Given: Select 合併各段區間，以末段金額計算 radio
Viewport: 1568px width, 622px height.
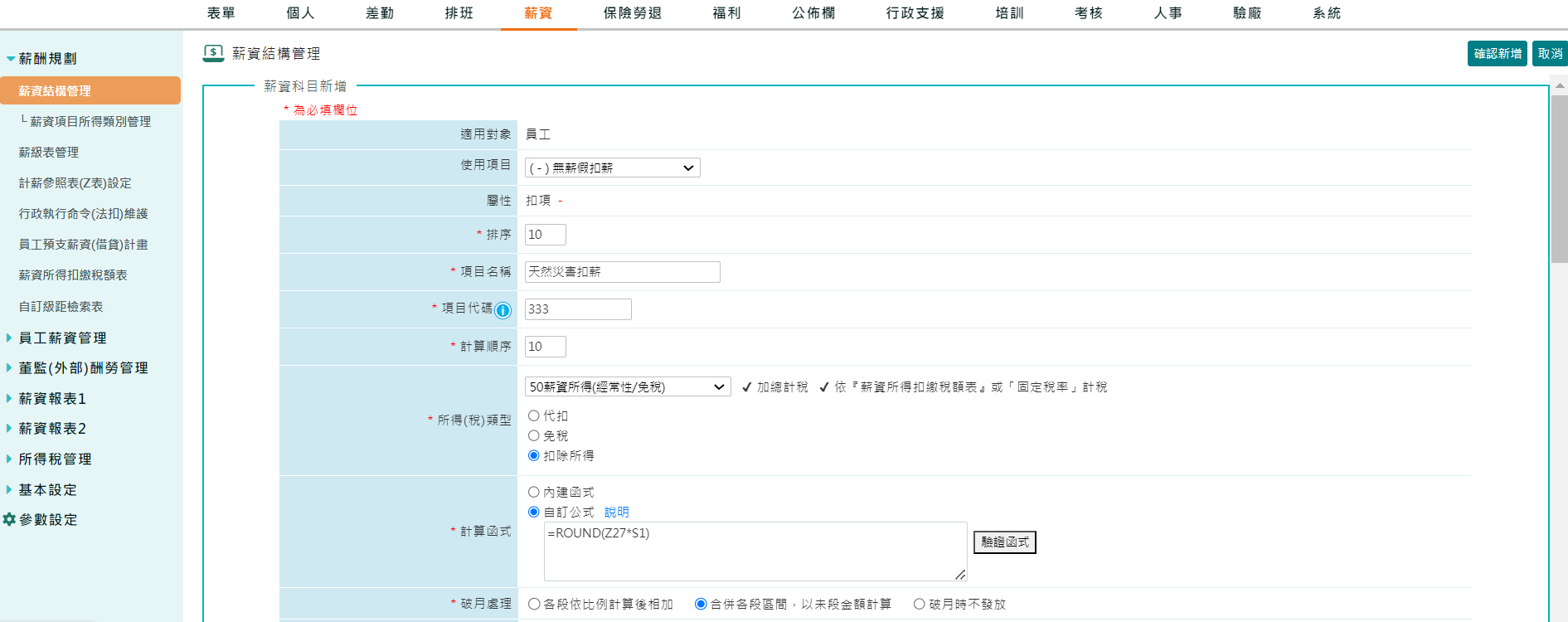Looking at the screenshot, I should pos(701,604).
